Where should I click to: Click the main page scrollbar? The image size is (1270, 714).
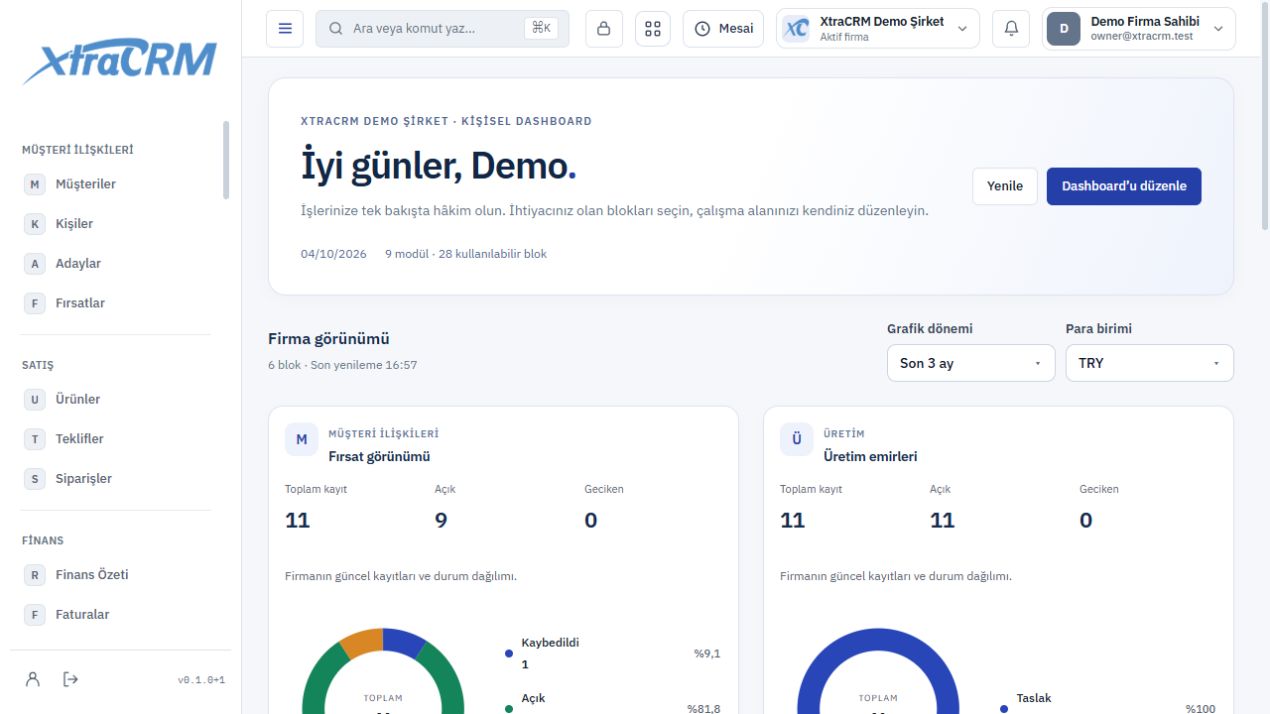1266,115
